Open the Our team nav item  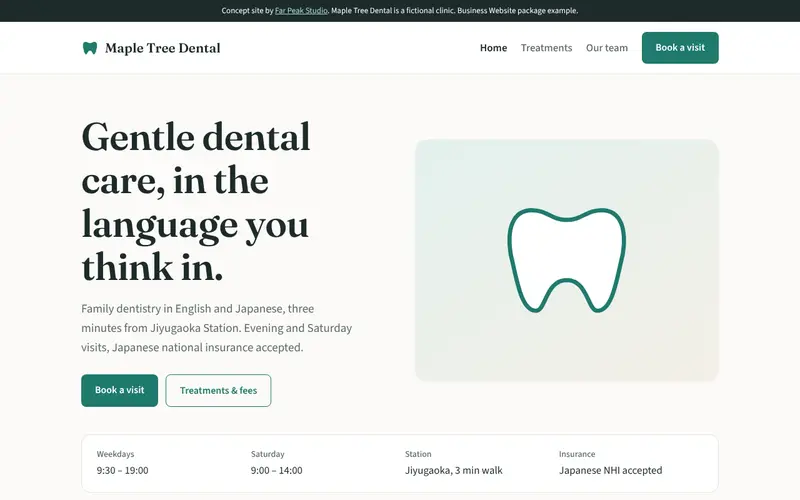607,48
